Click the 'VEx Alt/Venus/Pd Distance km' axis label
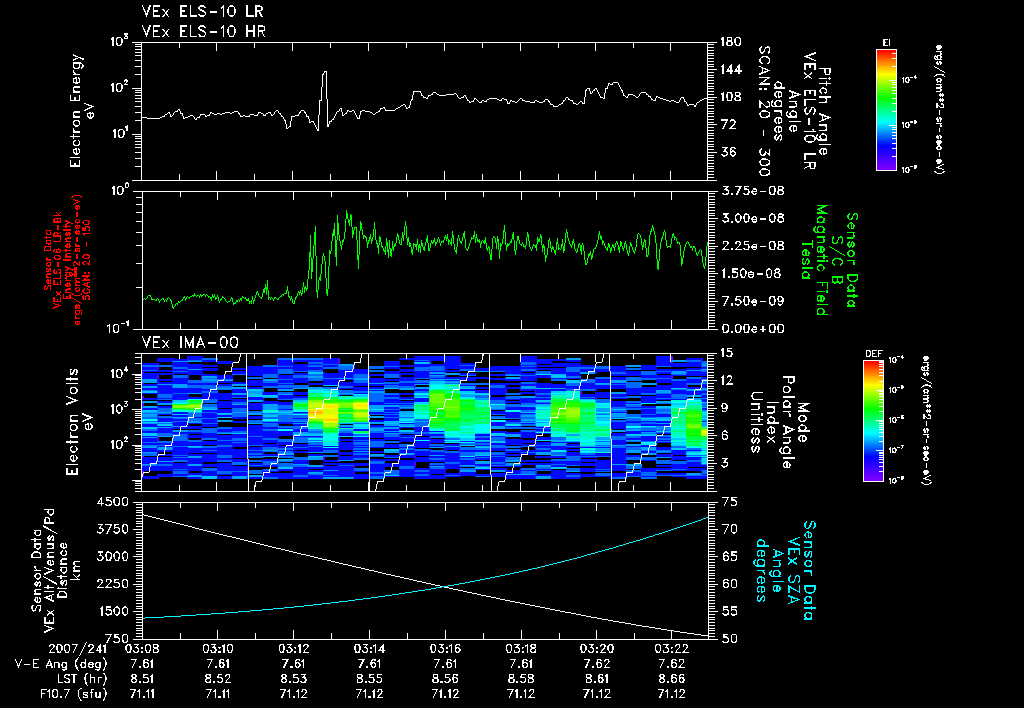The height and width of the screenshot is (708, 1024). point(64,571)
